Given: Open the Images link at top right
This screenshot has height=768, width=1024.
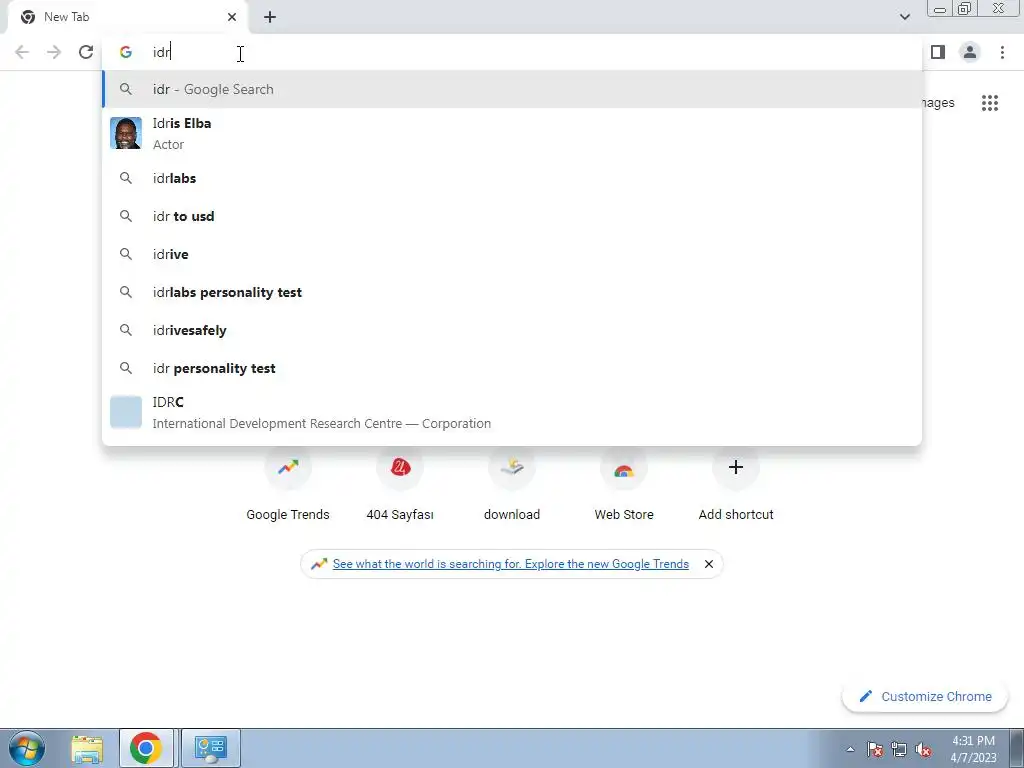Looking at the screenshot, I should click(x=938, y=103).
